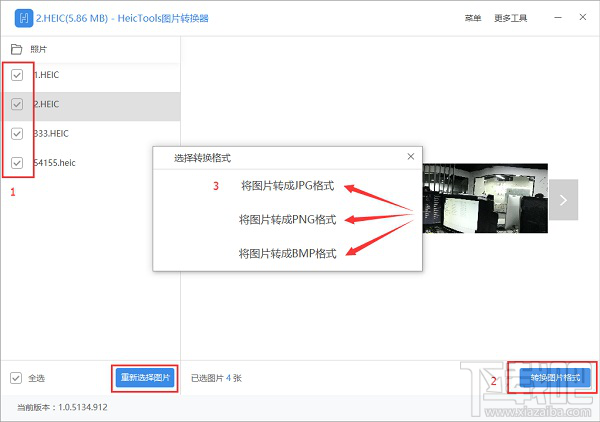Uncheck the 54155.heic checkbox
Image resolution: width=600 pixels, height=422 pixels.
[17, 163]
